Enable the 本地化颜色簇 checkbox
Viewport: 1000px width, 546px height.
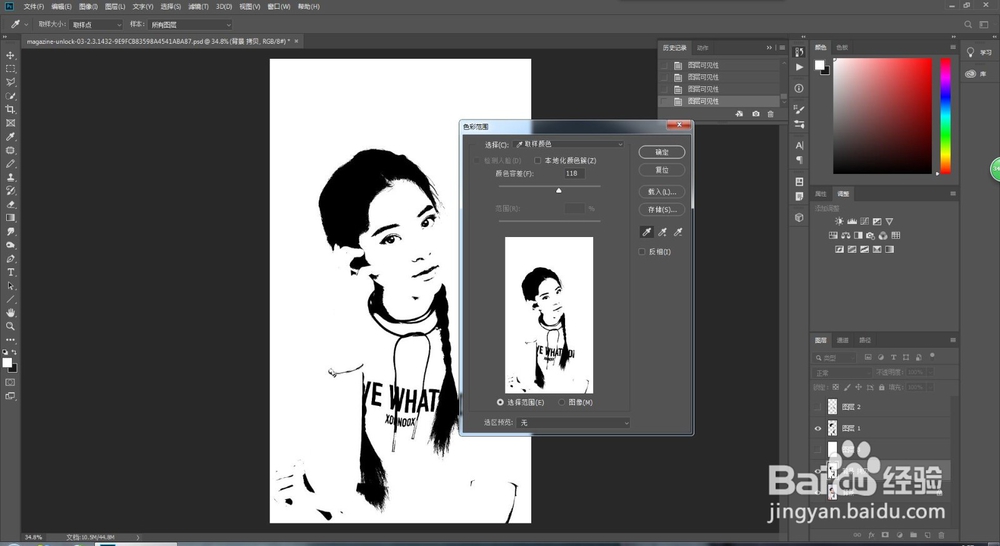tap(538, 161)
